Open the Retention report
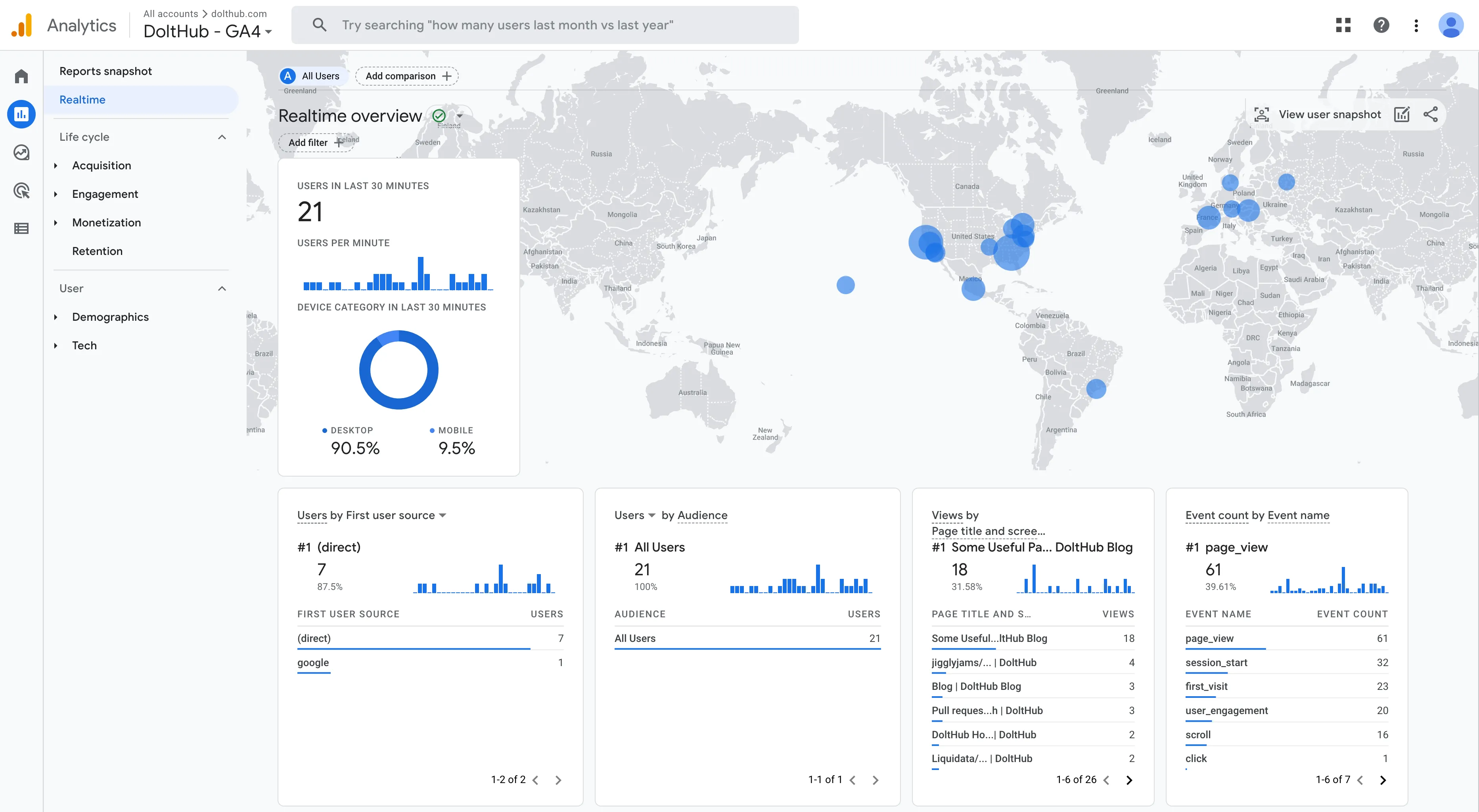The height and width of the screenshot is (812, 1479). pyautogui.click(x=97, y=251)
